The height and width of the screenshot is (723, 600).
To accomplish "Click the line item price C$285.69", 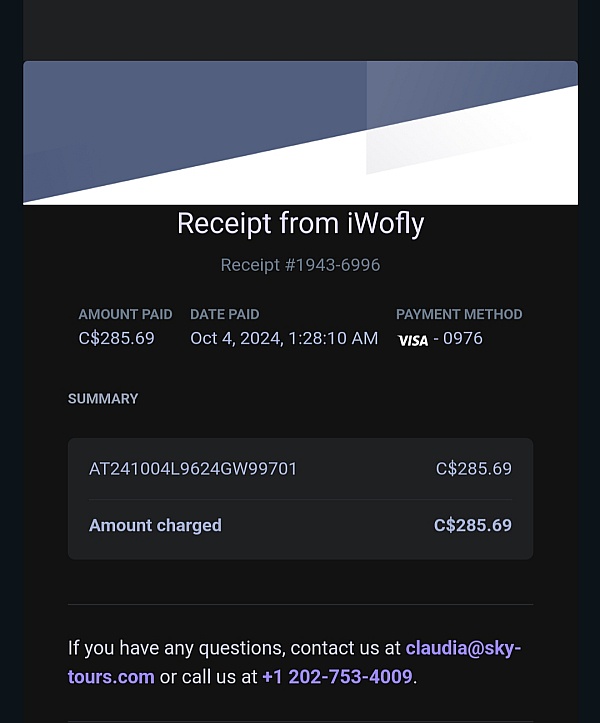I will [x=474, y=469].
